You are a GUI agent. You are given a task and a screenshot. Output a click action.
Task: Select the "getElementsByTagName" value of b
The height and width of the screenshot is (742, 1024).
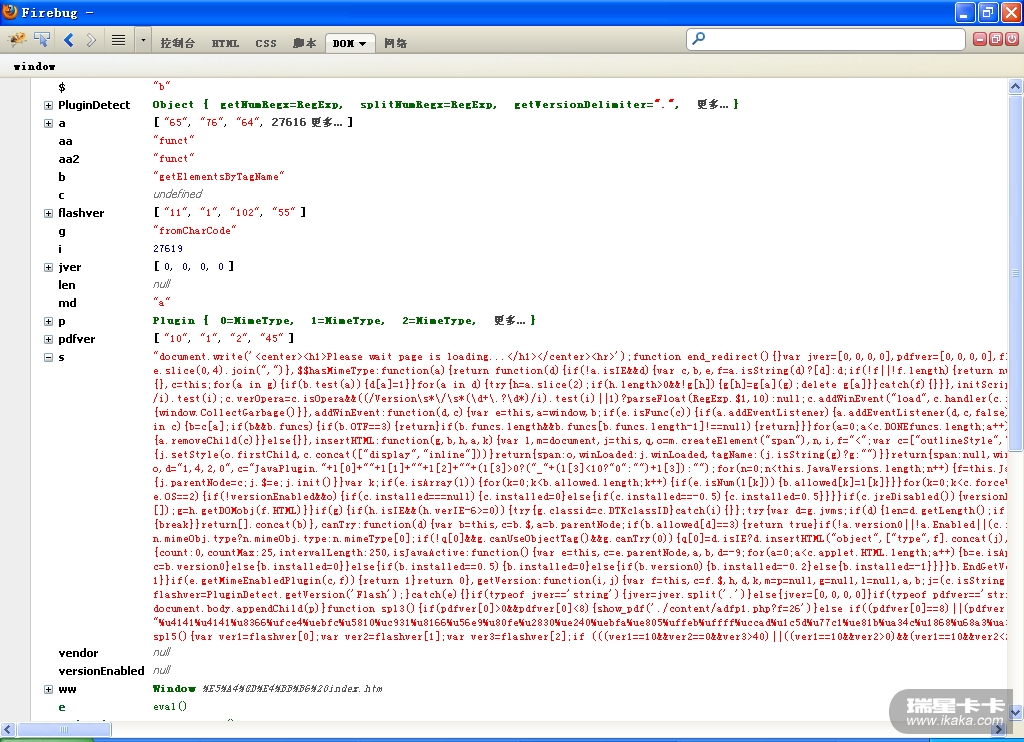point(219,176)
